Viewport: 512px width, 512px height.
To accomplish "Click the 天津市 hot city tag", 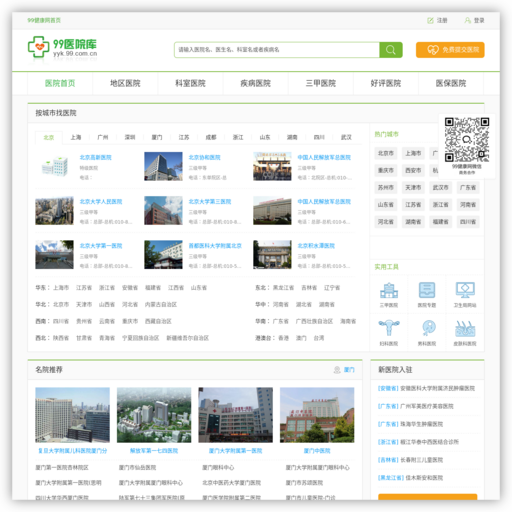I will (x=413, y=188).
